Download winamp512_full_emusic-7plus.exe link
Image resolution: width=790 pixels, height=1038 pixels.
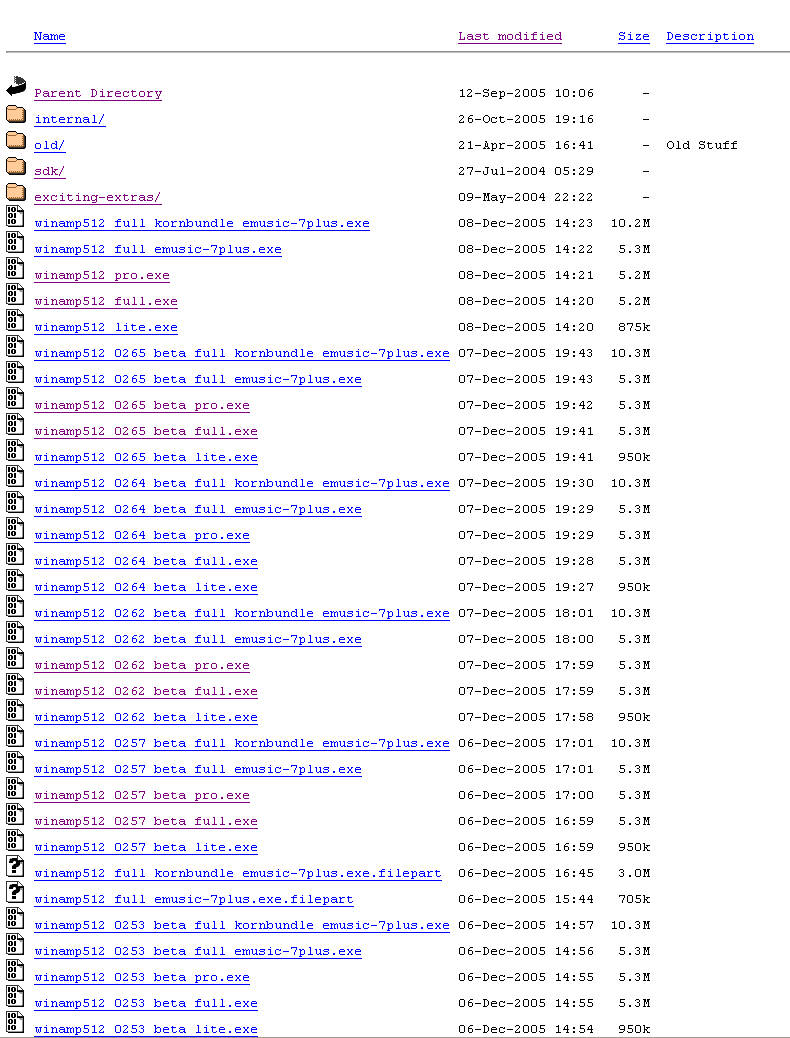pyautogui.click(x=158, y=250)
